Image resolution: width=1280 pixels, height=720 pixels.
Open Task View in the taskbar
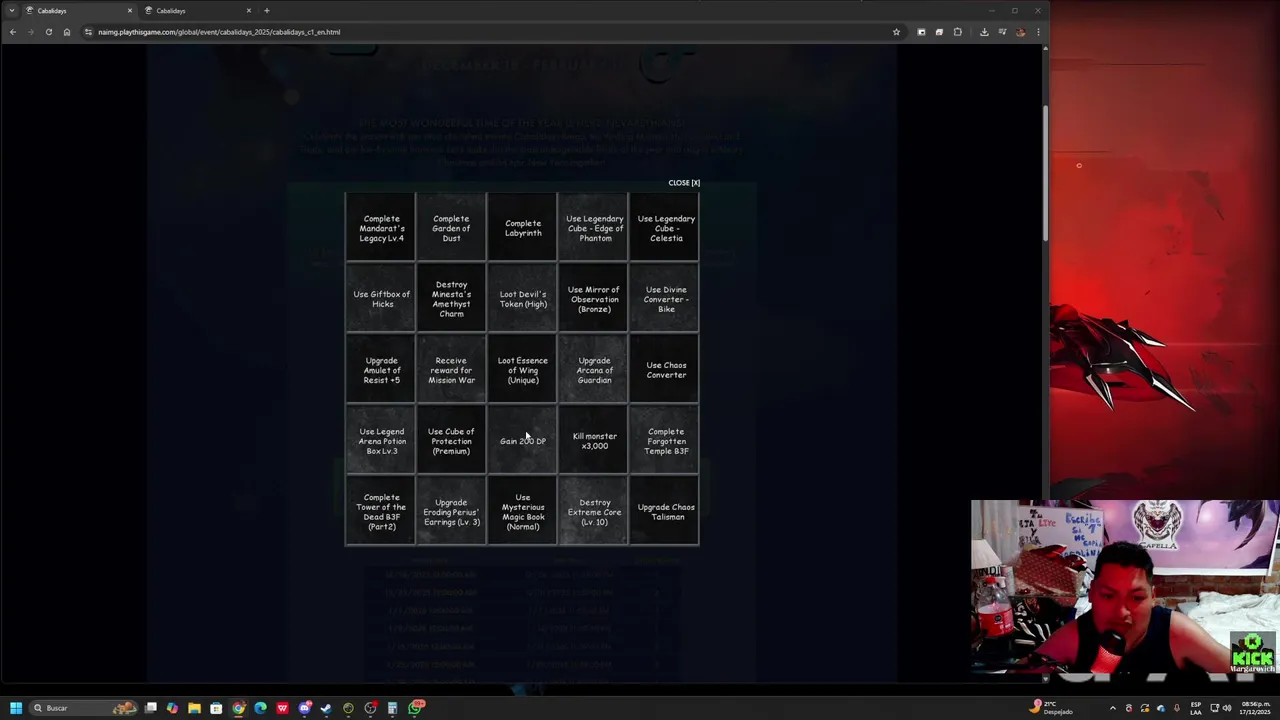pyautogui.click(x=151, y=708)
